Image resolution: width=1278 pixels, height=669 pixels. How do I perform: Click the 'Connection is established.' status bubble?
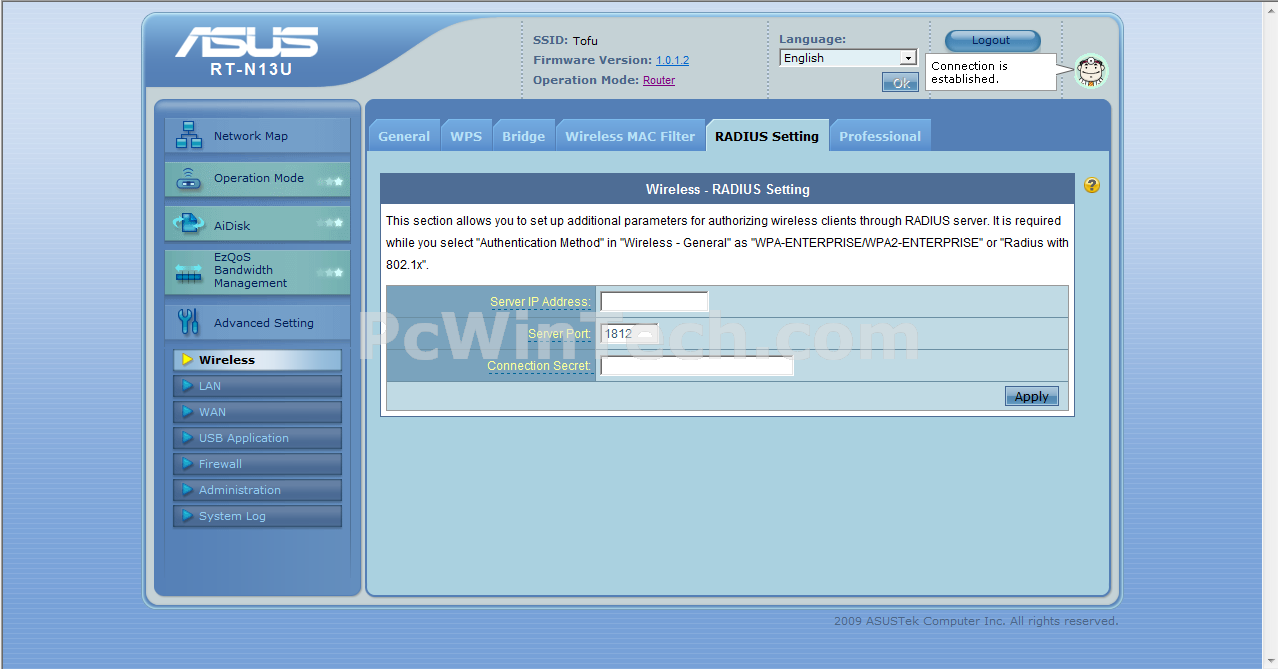991,72
